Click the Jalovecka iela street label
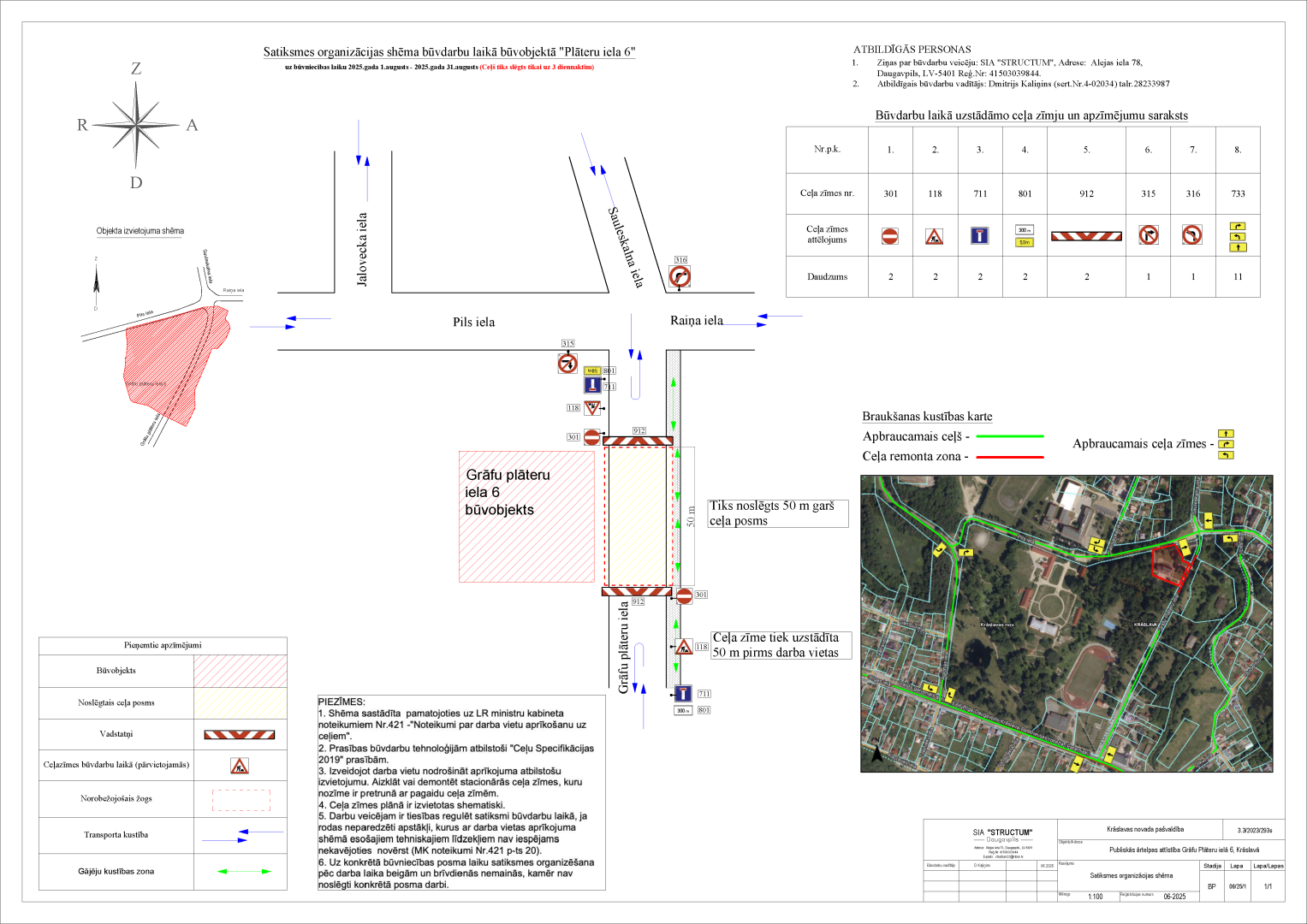 coord(362,249)
